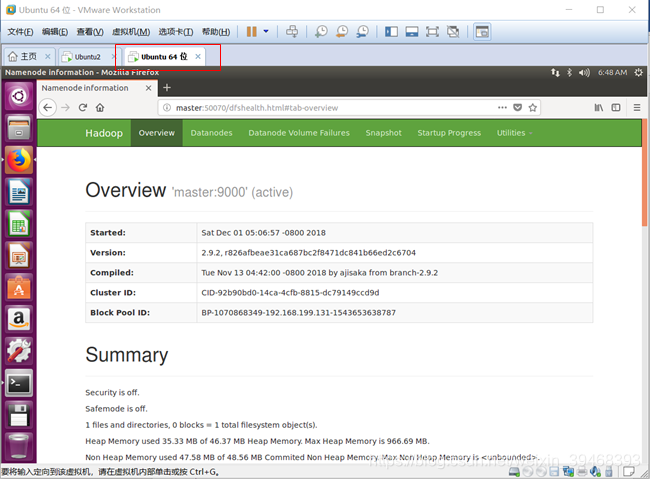Click the Hadoop brand link
Screen dimensions: 650x479
pyautogui.click(x=104, y=133)
